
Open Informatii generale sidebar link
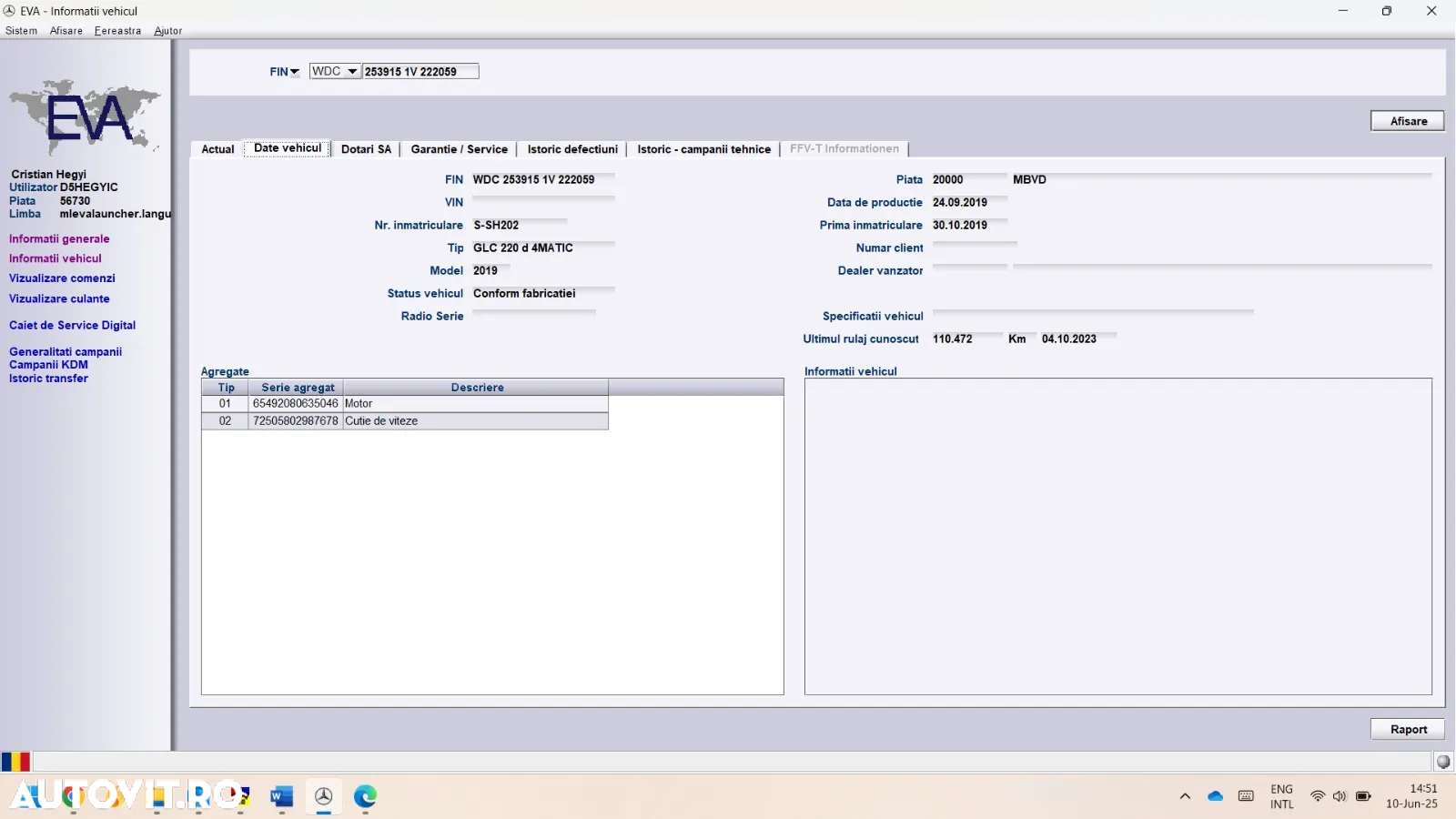59,239
